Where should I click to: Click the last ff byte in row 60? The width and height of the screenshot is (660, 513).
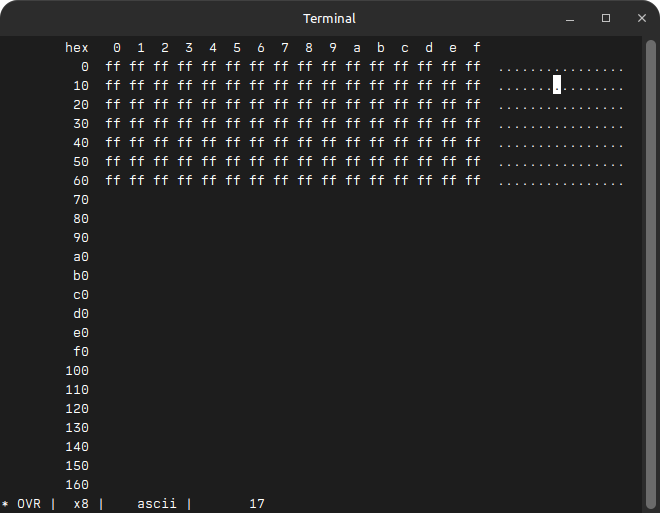(473, 181)
